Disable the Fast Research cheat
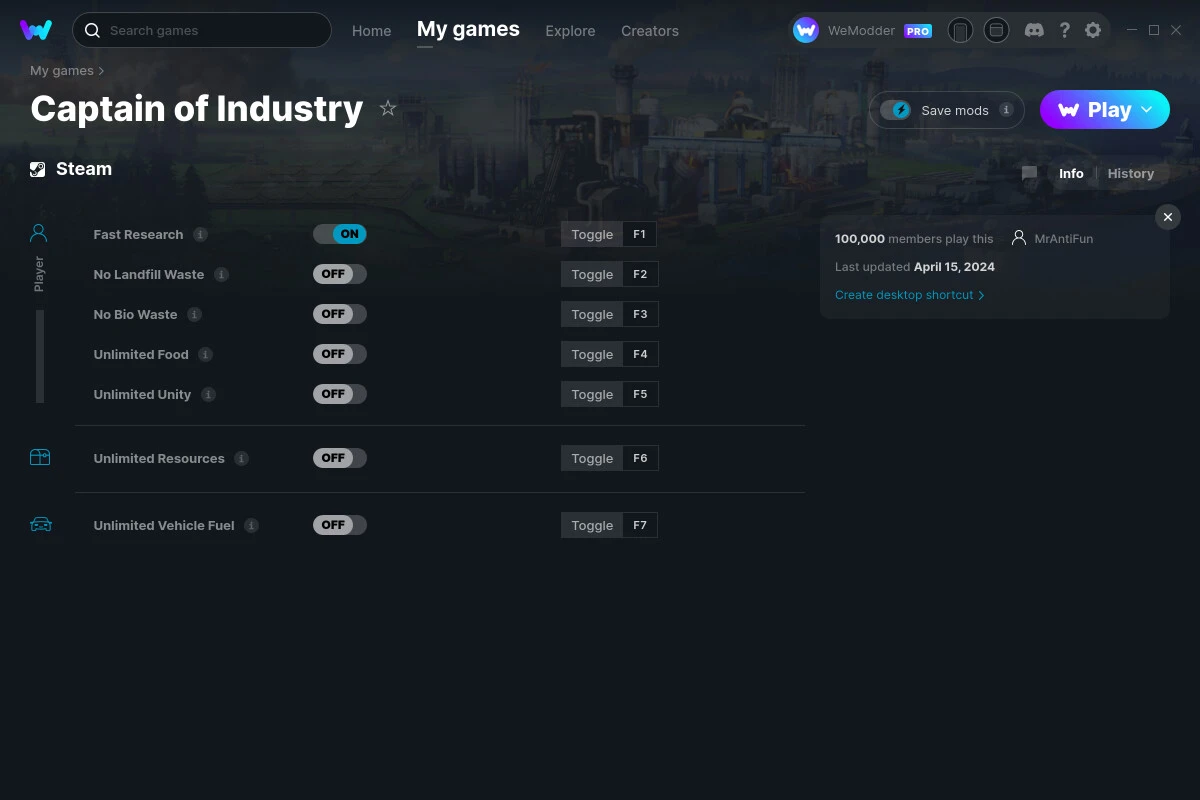 340,233
